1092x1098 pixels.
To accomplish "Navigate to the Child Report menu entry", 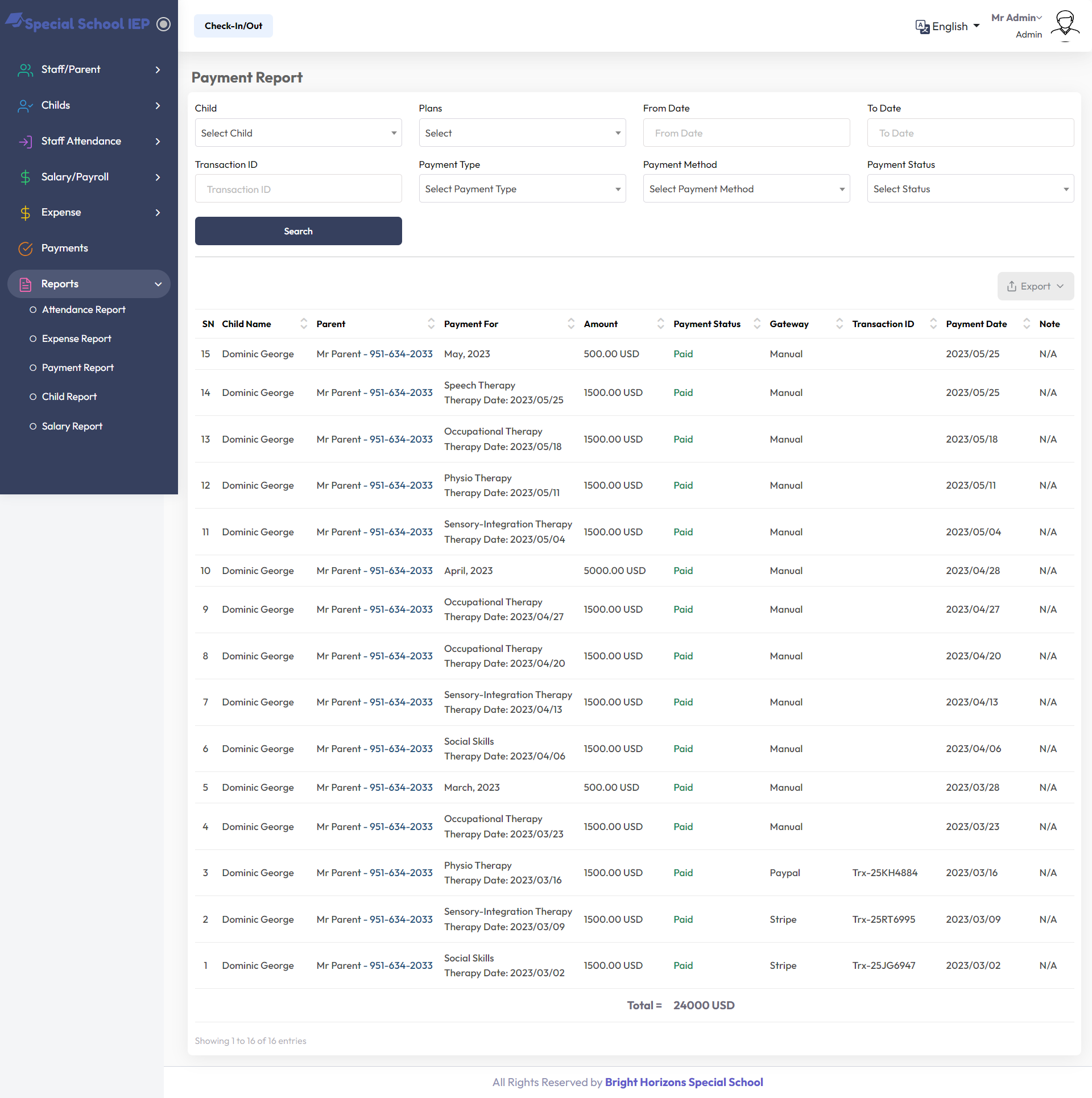I will [69, 396].
